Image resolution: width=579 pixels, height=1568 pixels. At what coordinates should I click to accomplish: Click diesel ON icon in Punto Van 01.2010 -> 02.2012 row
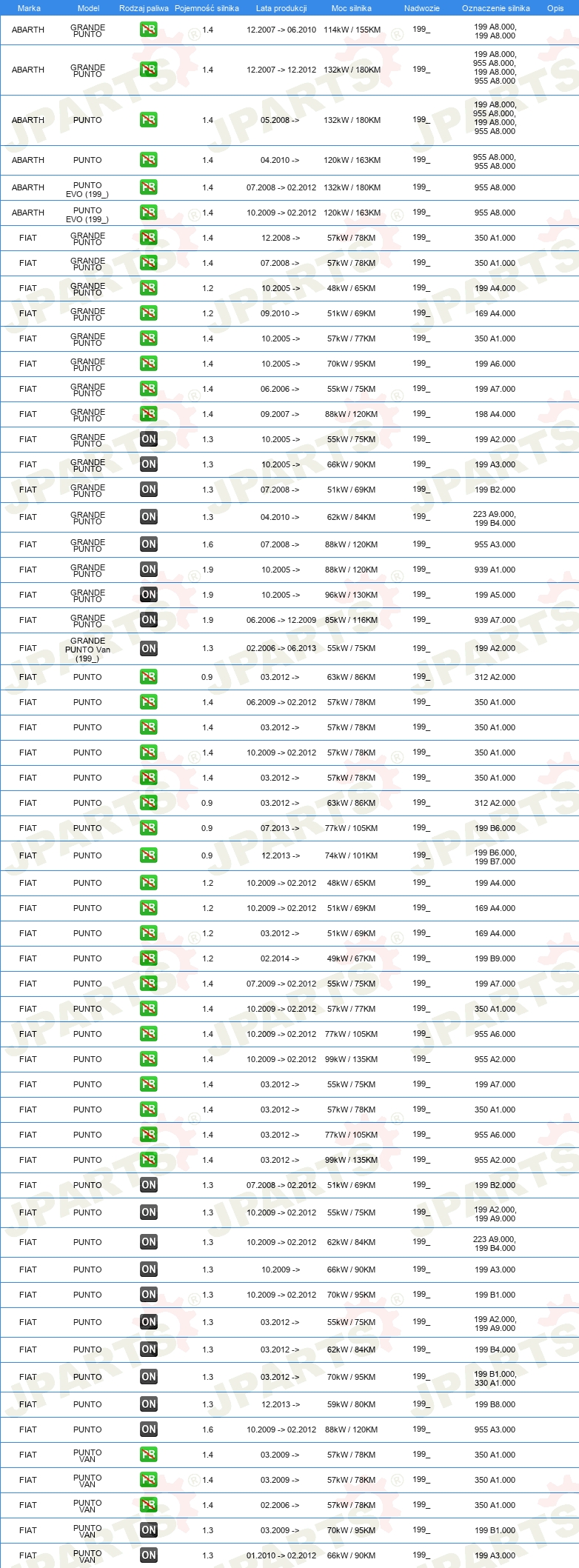(x=148, y=1555)
